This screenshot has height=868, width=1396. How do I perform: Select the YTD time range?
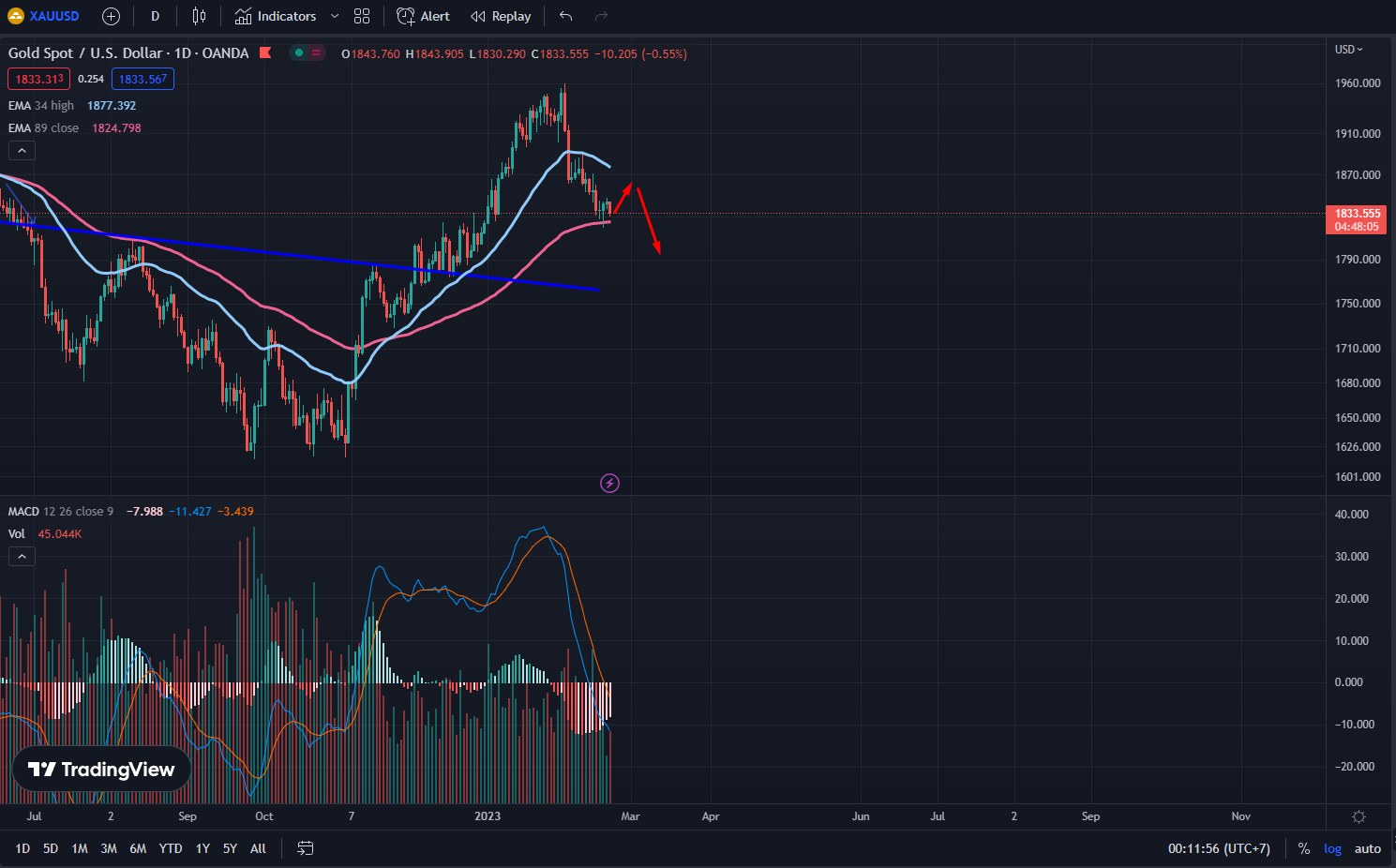pos(170,848)
